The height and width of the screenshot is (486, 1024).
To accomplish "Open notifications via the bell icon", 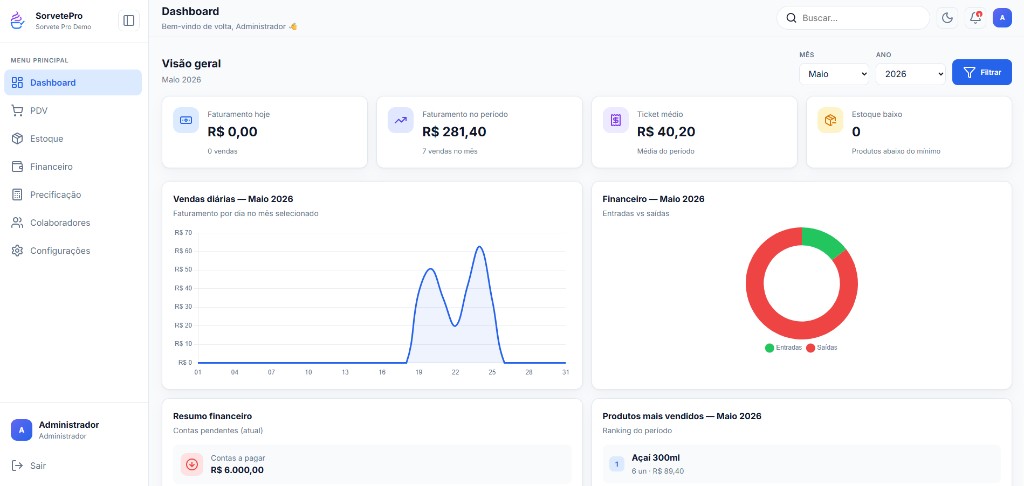I will [976, 18].
